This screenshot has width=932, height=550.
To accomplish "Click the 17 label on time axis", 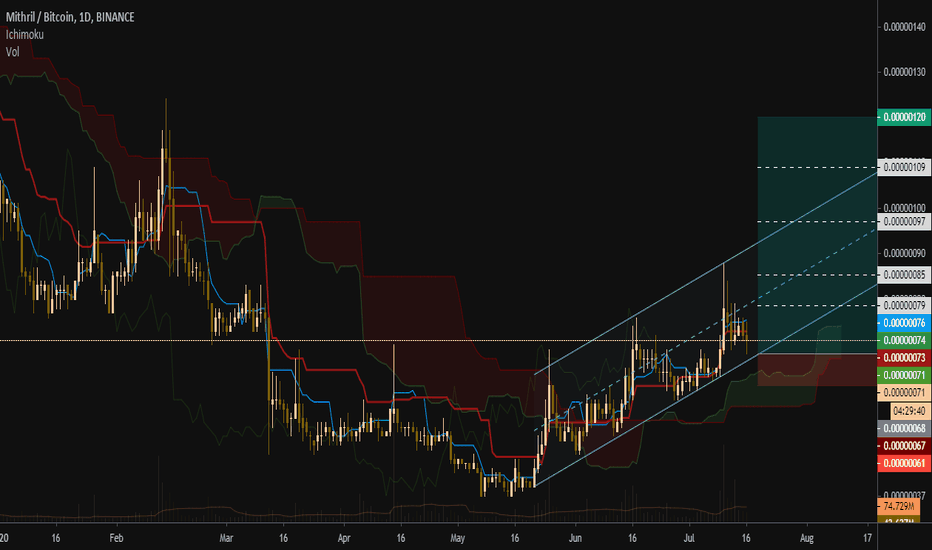I will point(867,538).
